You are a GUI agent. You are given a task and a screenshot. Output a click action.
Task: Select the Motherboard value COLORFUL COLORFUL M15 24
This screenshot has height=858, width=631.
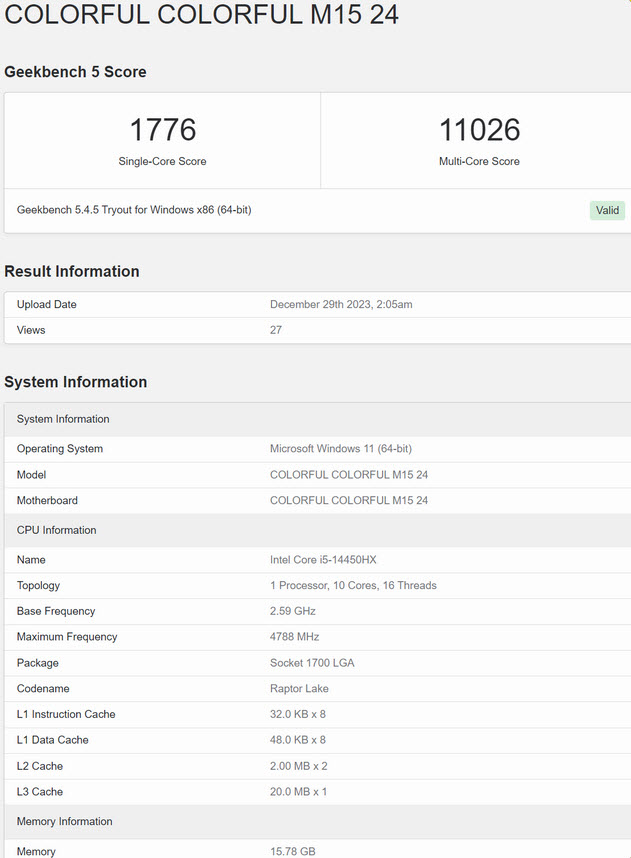(x=349, y=501)
